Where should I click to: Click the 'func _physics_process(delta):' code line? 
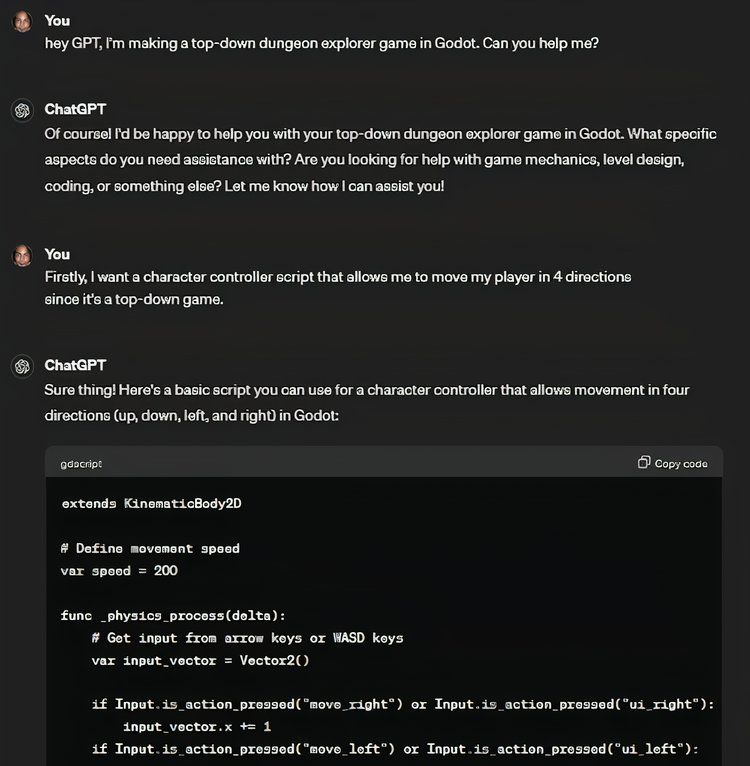[x=173, y=616]
